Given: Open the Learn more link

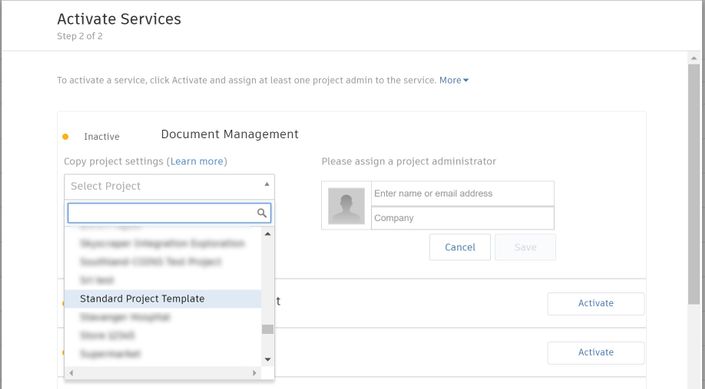Looking at the screenshot, I should pos(196,161).
